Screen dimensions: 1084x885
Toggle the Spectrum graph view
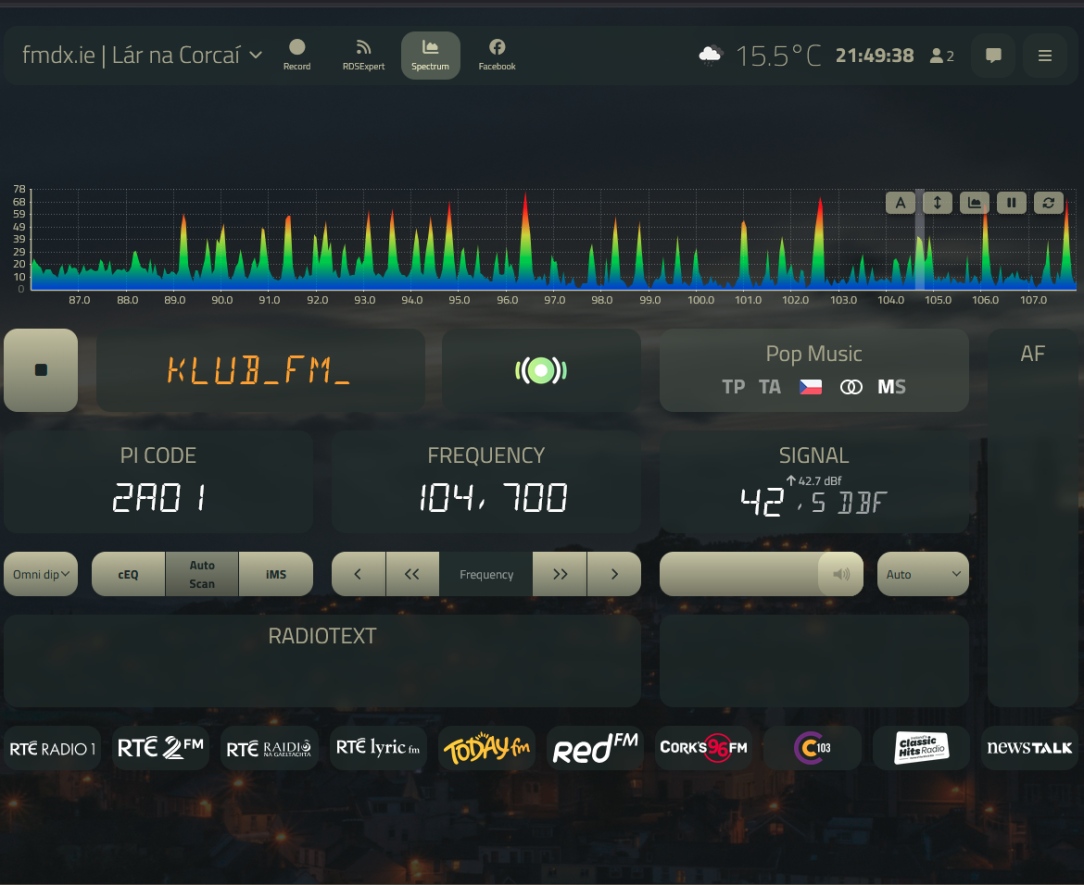pyautogui.click(x=430, y=55)
